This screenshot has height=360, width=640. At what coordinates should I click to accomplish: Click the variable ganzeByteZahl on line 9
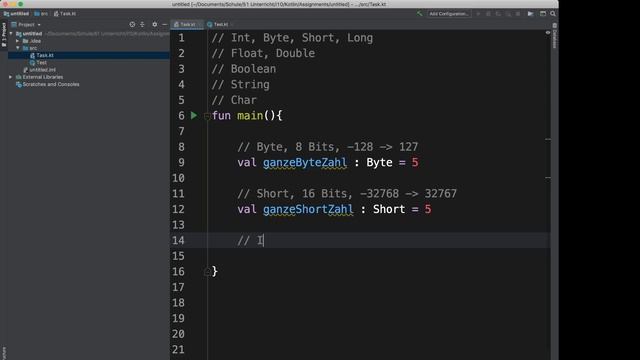pos(305,162)
